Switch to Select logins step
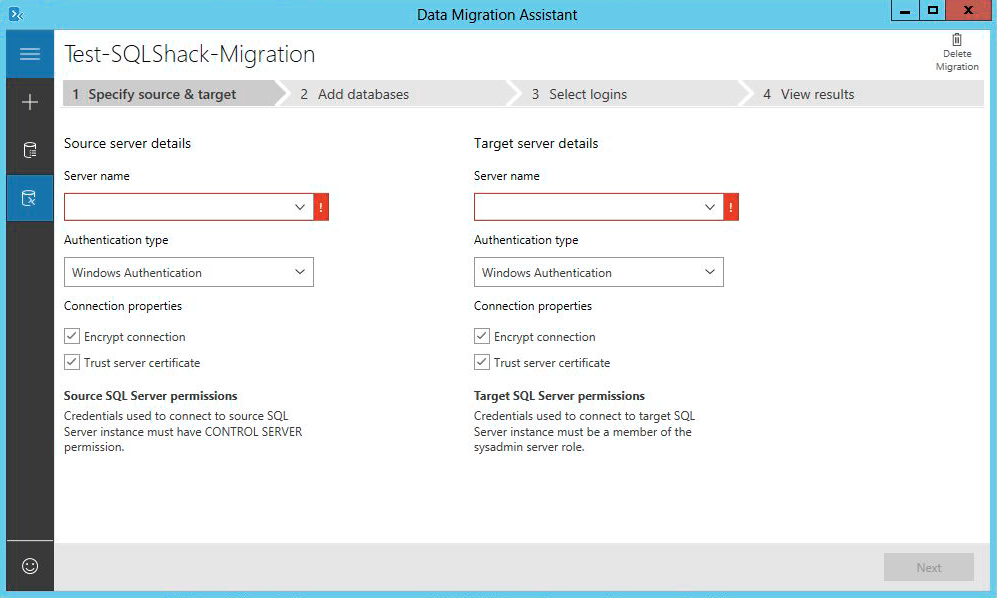 click(x=587, y=94)
